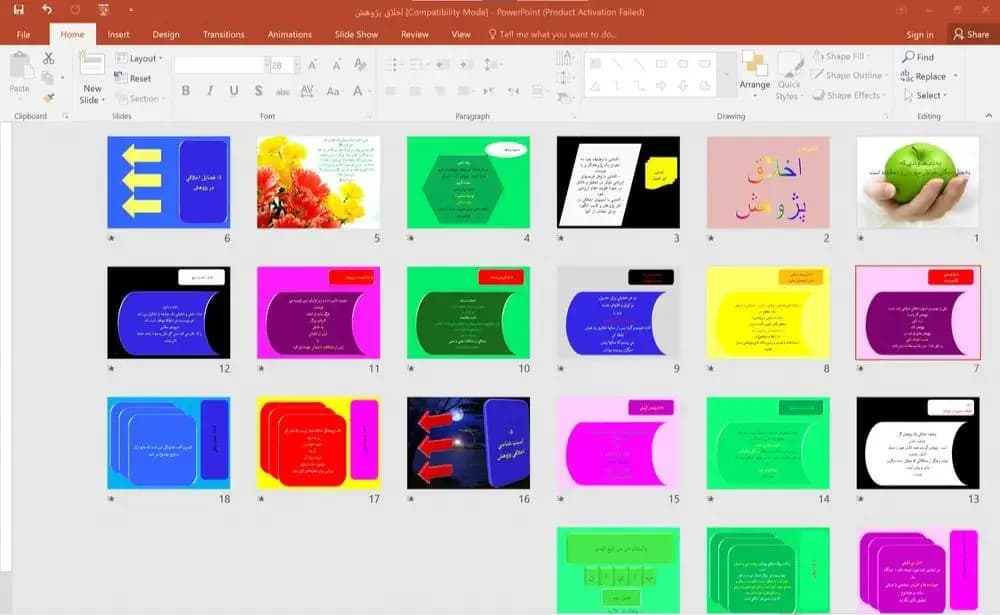Open the character spacing options
The width and height of the screenshot is (1000, 615).
307,91
